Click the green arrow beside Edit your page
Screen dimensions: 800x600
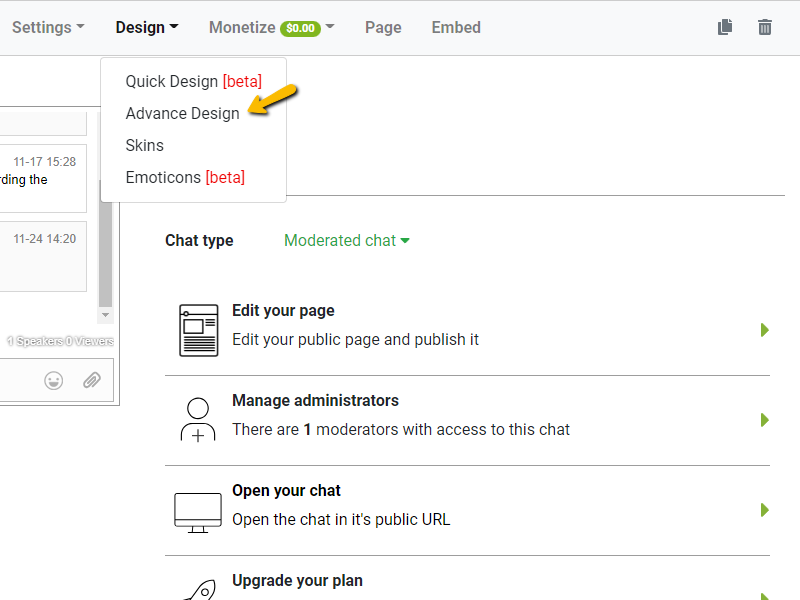point(765,330)
